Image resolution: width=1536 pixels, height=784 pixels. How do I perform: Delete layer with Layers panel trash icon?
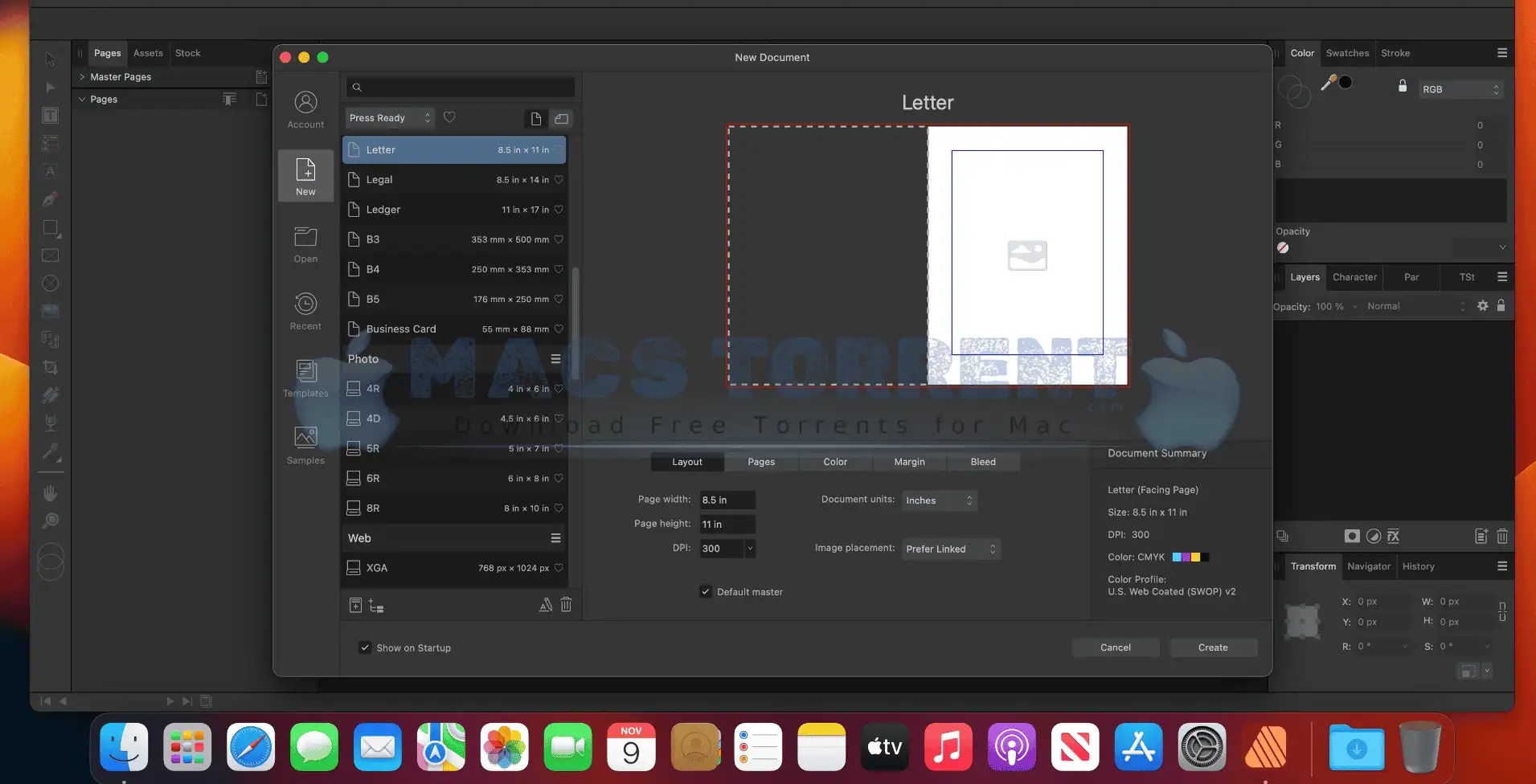click(x=1502, y=536)
